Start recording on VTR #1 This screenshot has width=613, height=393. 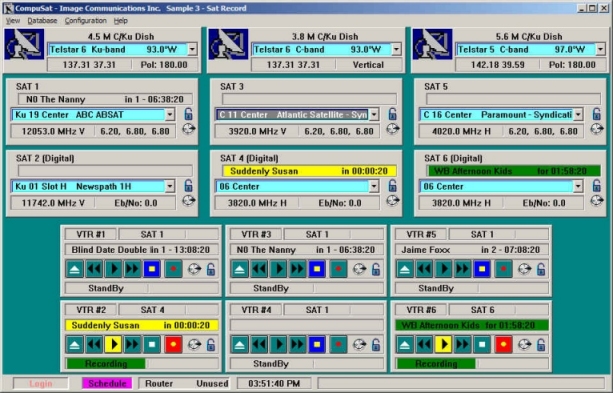click(173, 269)
